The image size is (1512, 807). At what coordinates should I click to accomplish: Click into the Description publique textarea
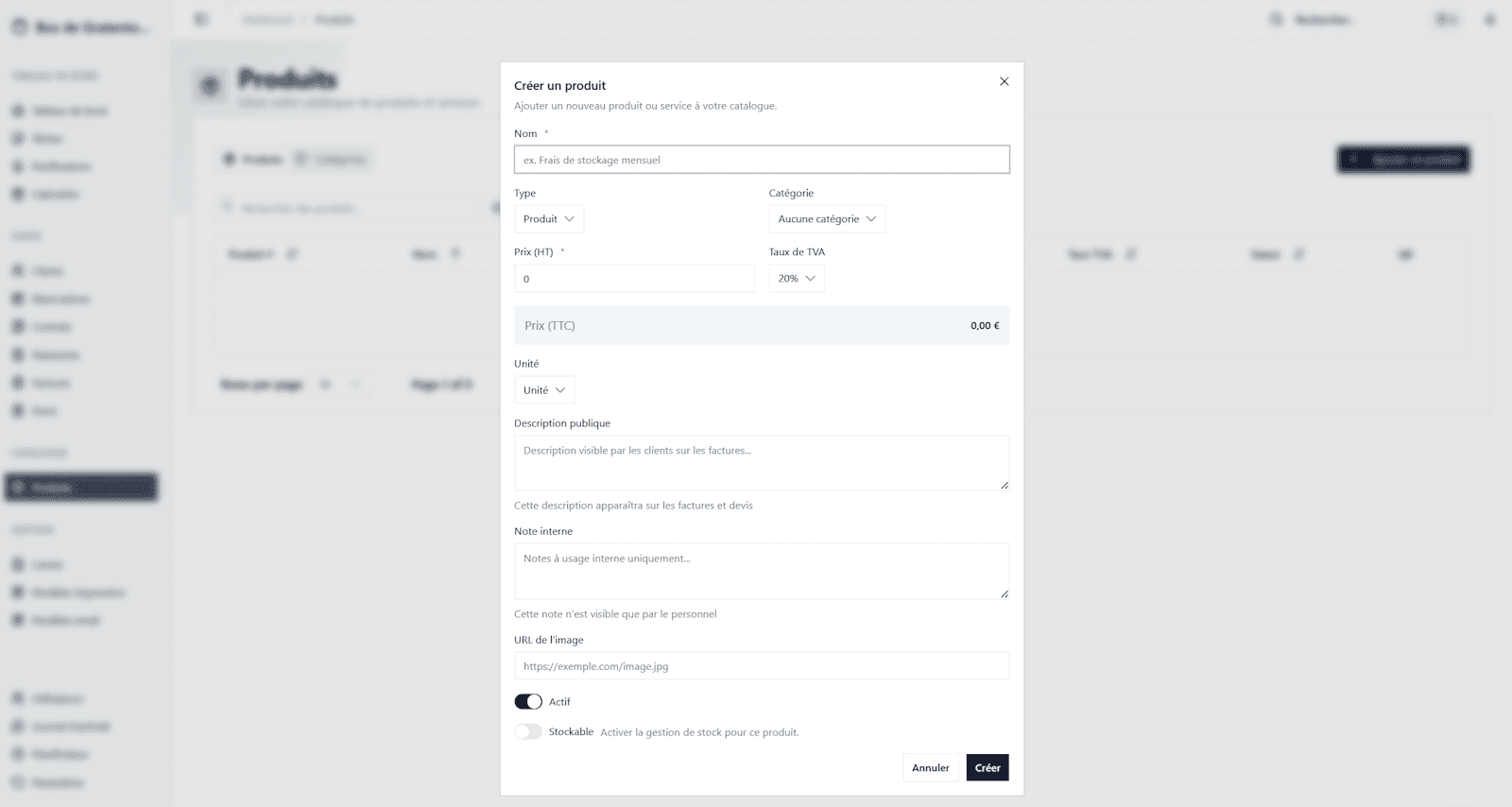761,462
